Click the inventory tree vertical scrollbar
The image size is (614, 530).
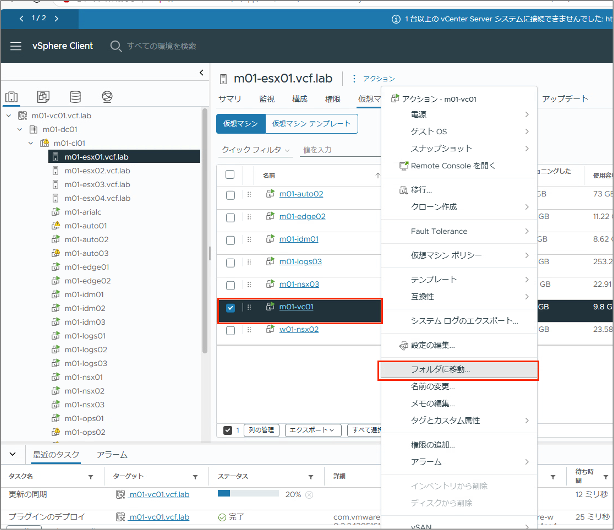(204, 231)
